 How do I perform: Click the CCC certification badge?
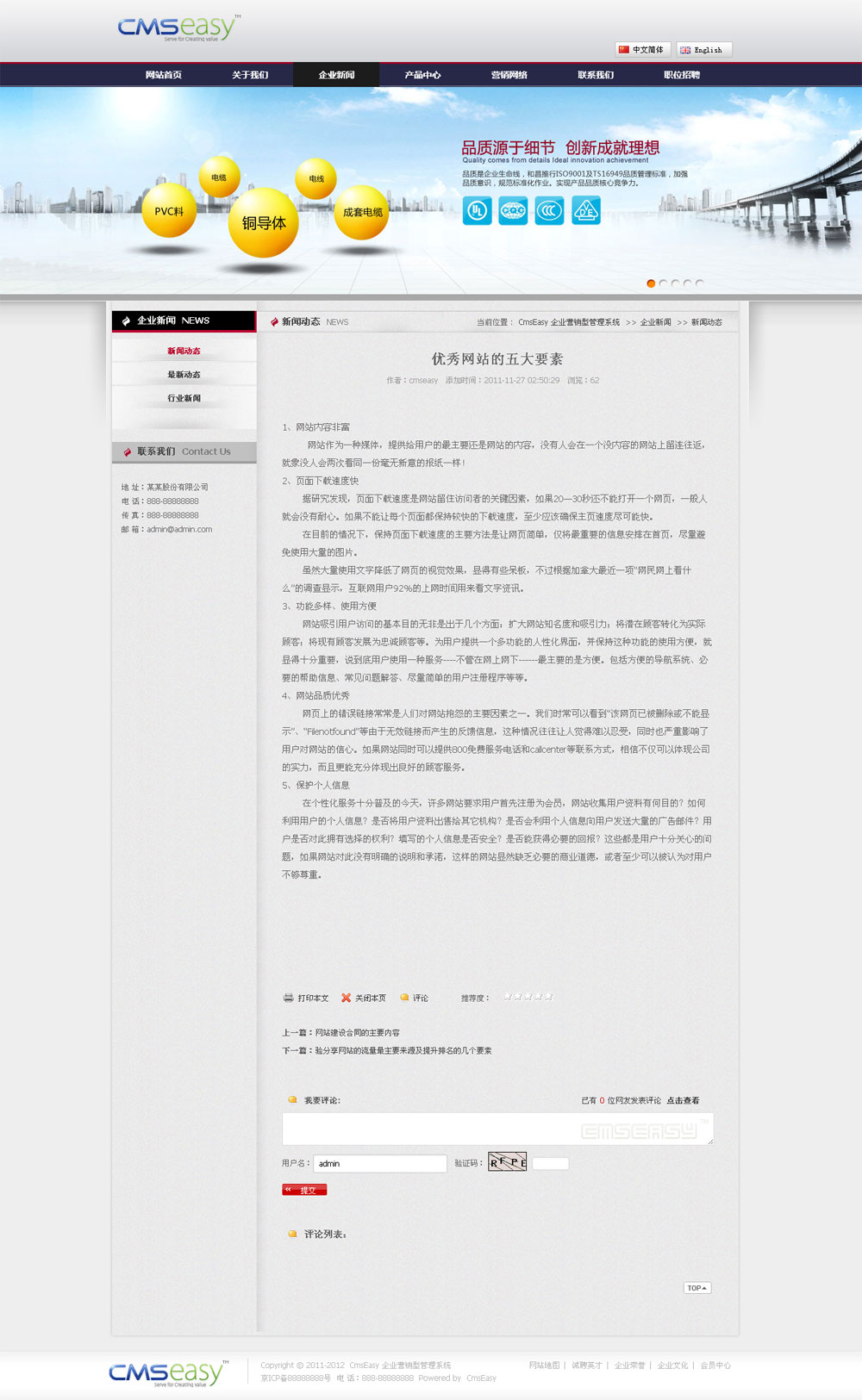tap(549, 210)
